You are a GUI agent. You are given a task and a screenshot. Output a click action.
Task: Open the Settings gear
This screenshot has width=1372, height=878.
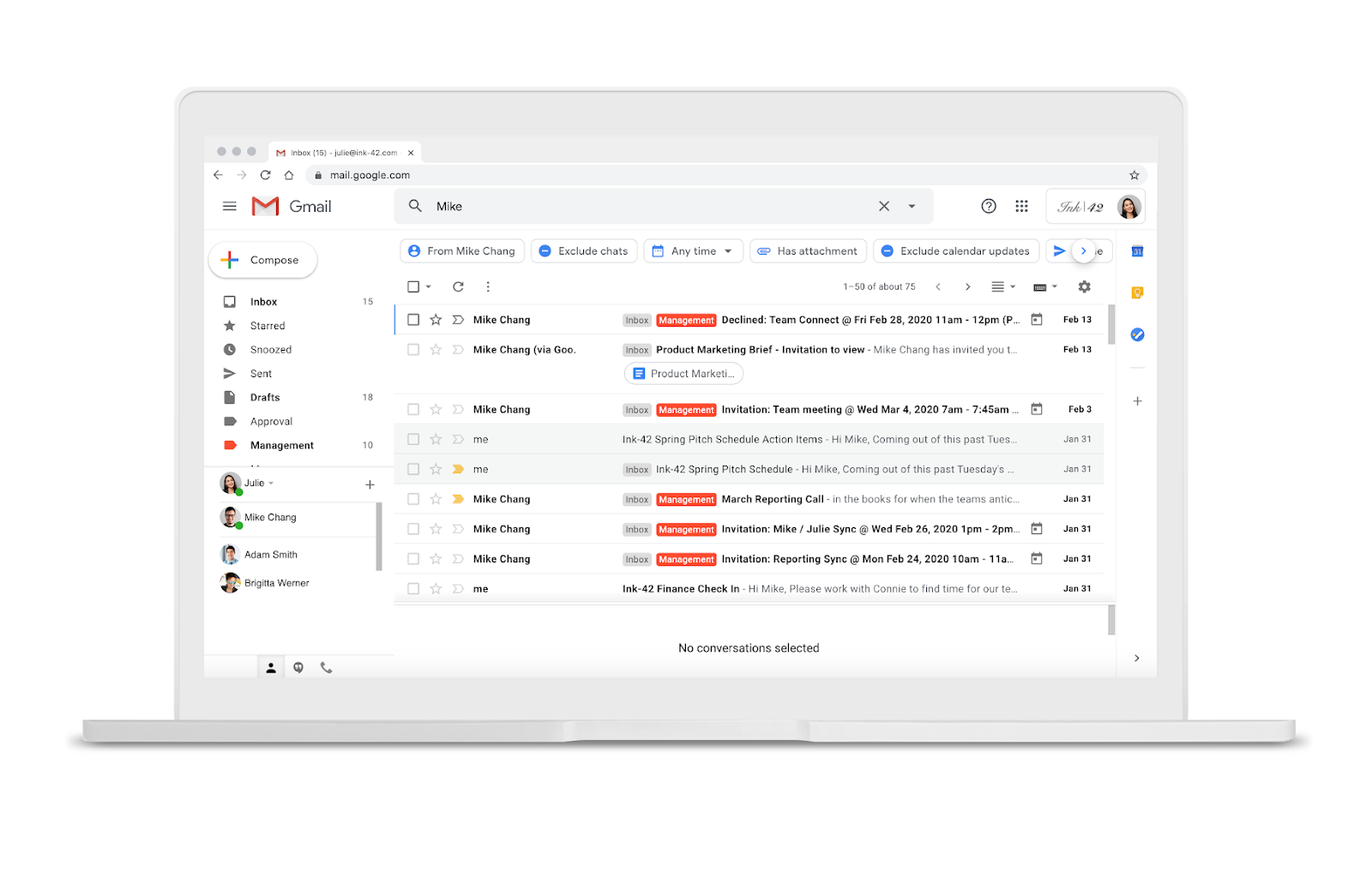coord(1085,287)
